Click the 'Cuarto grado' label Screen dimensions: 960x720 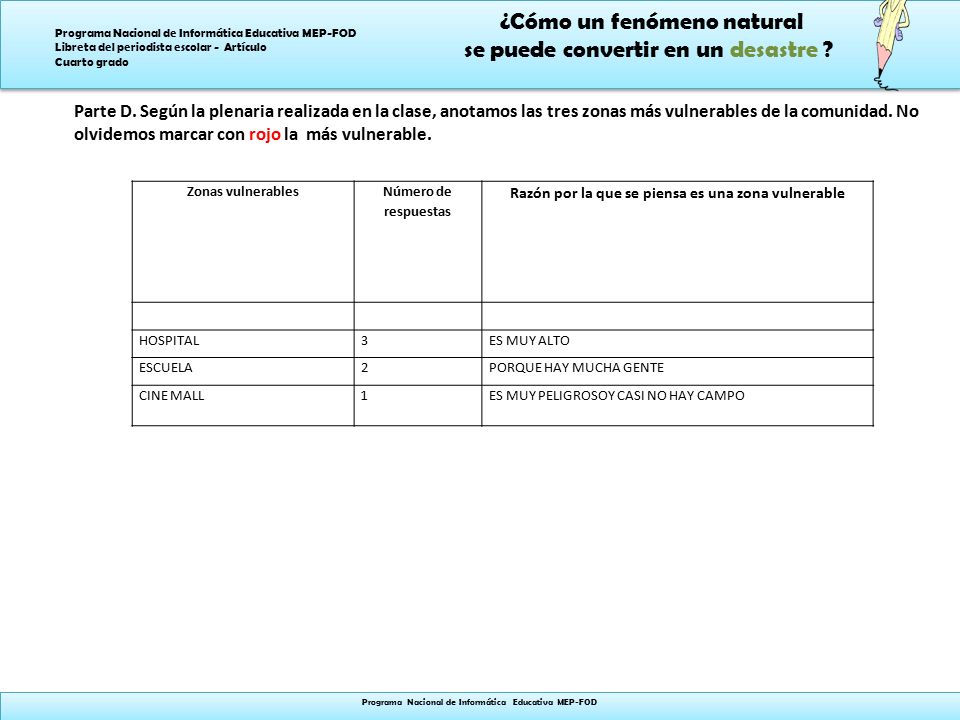[x=91, y=62]
